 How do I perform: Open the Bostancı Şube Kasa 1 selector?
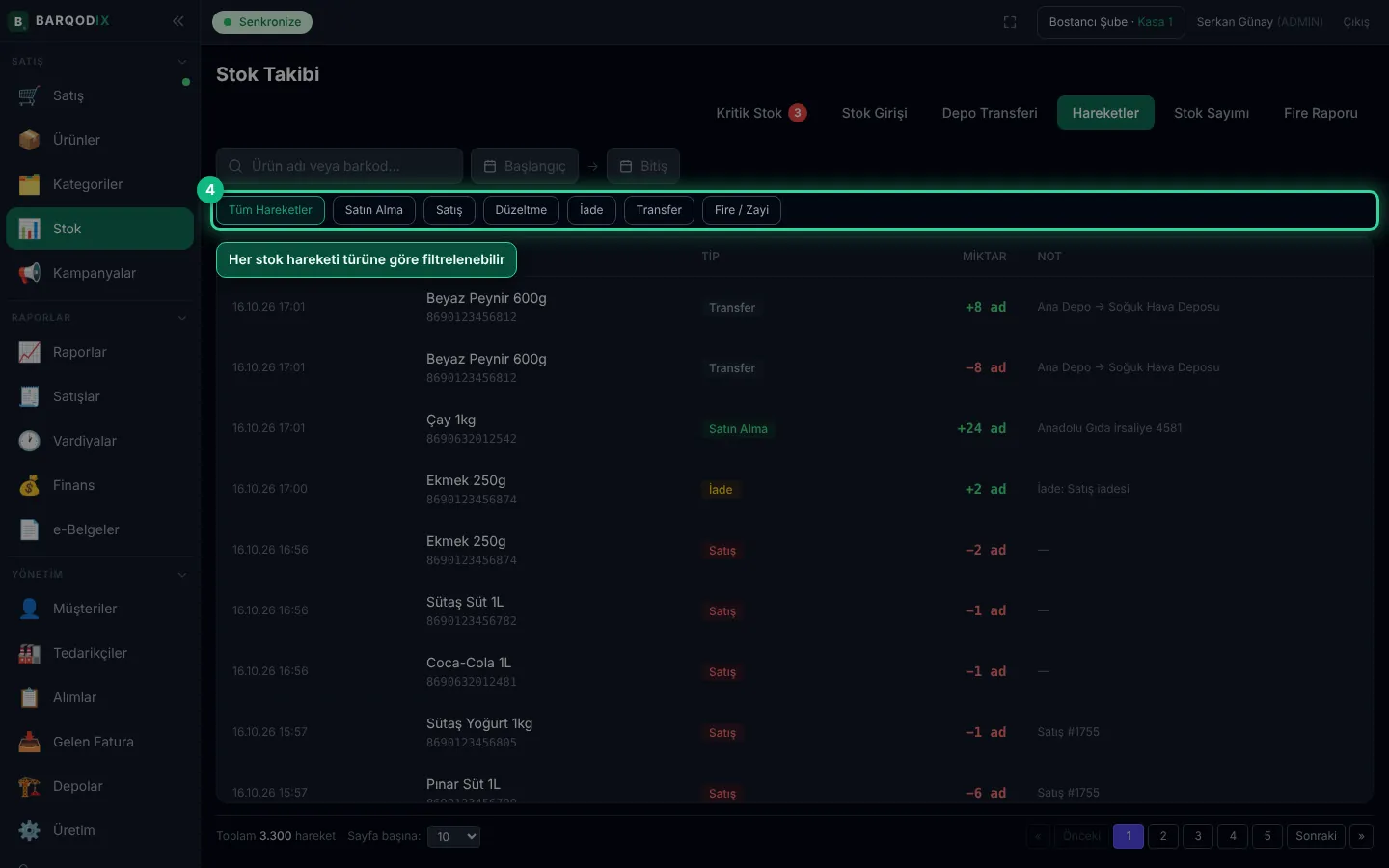click(1111, 22)
